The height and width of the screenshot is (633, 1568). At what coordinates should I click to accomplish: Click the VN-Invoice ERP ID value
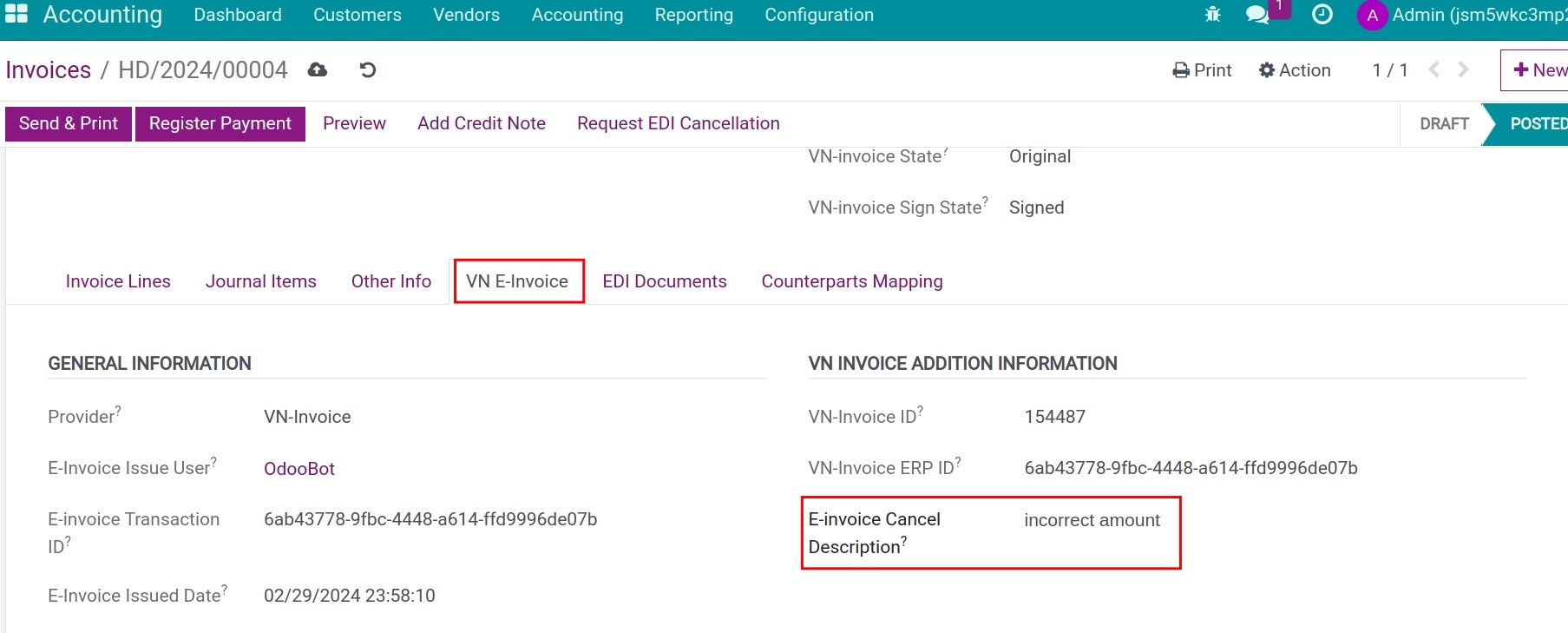point(1191,468)
